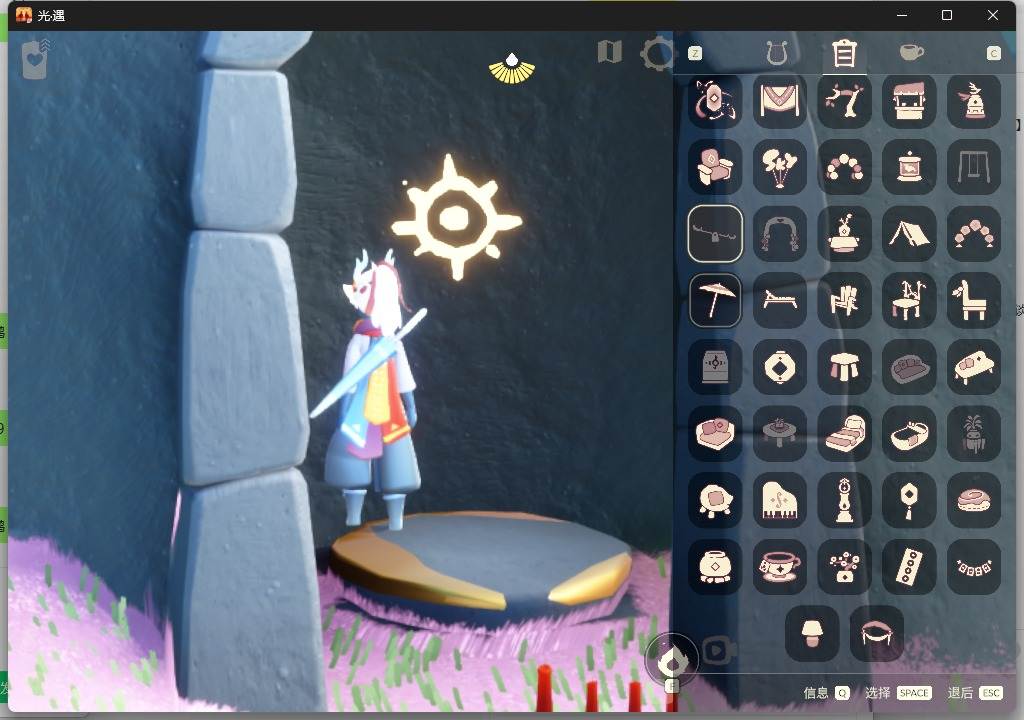Screen dimensions: 1024x720
Task: Select the grand piano prop
Action: (x=780, y=500)
